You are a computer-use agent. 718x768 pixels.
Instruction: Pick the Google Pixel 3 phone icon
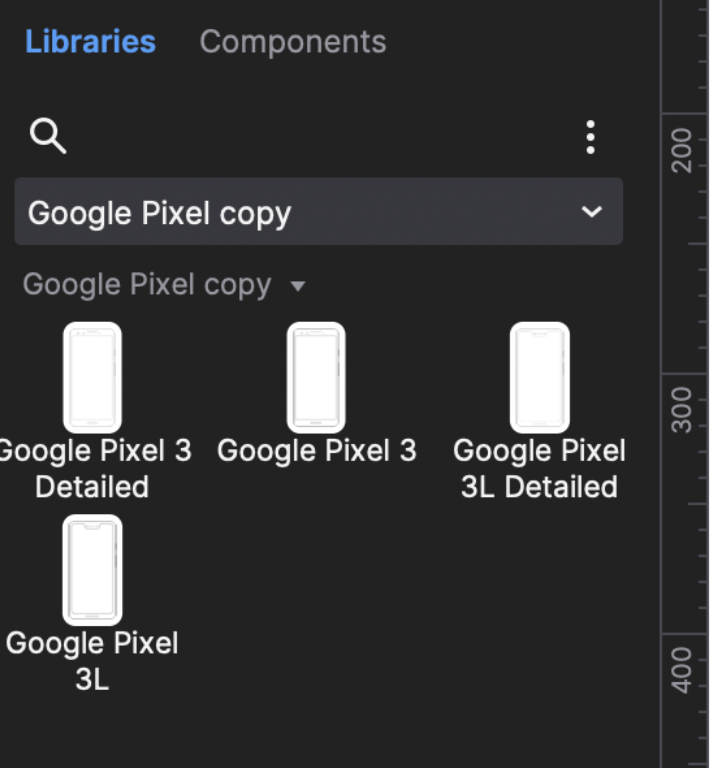[316, 376]
